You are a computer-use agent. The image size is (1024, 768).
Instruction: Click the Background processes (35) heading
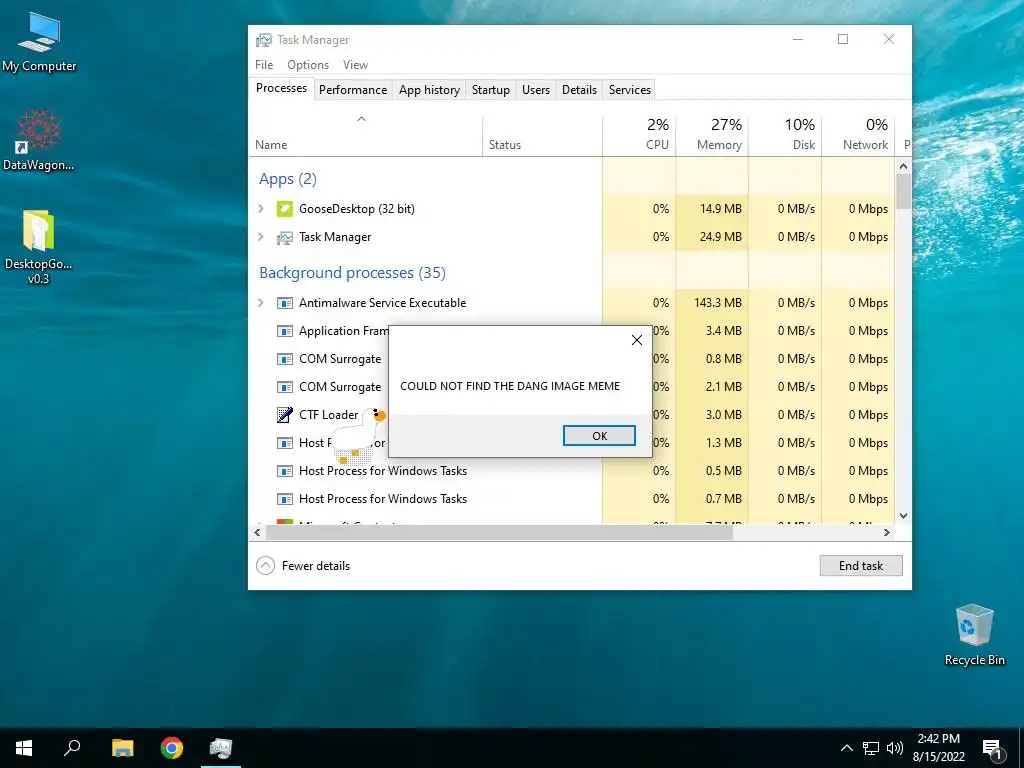coord(353,273)
